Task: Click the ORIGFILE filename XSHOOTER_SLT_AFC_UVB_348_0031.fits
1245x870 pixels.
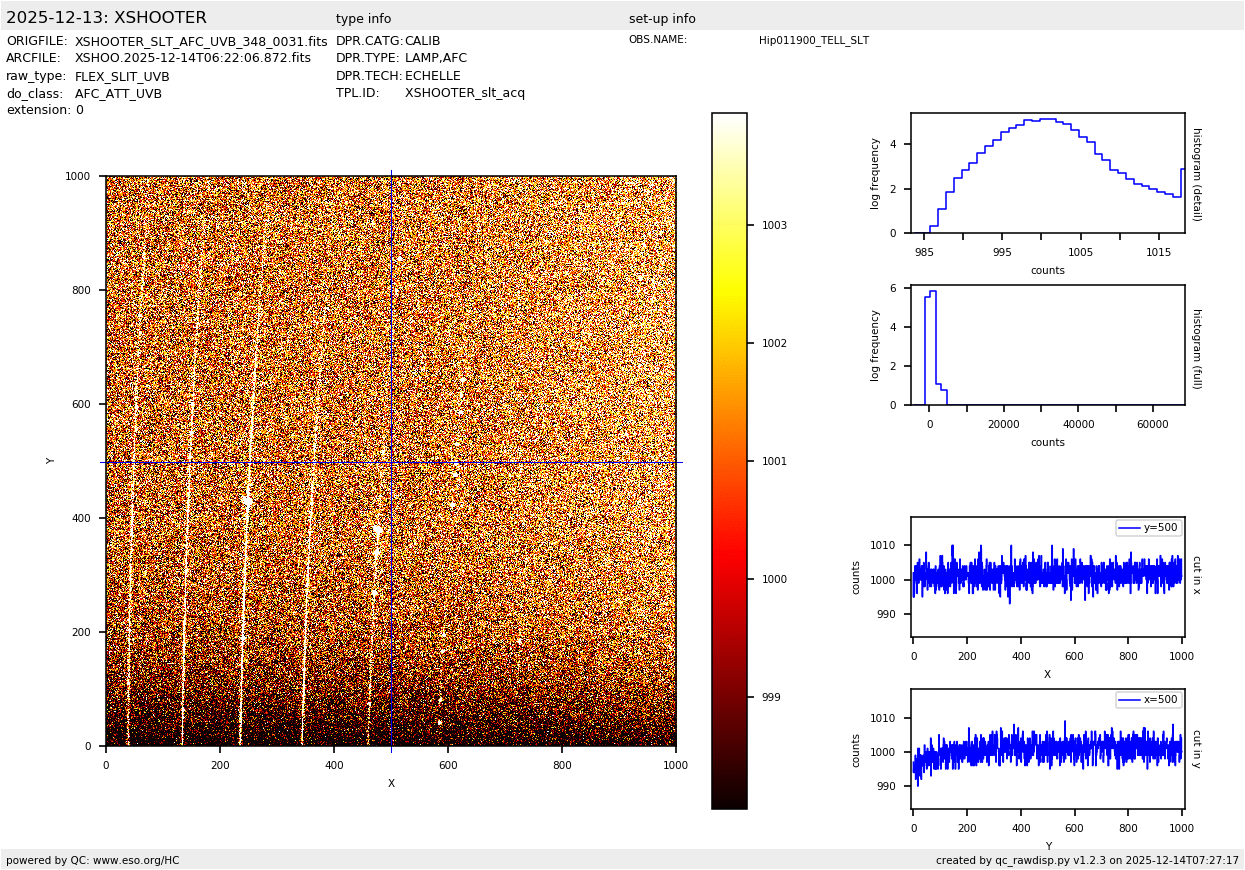Action: click(201, 42)
